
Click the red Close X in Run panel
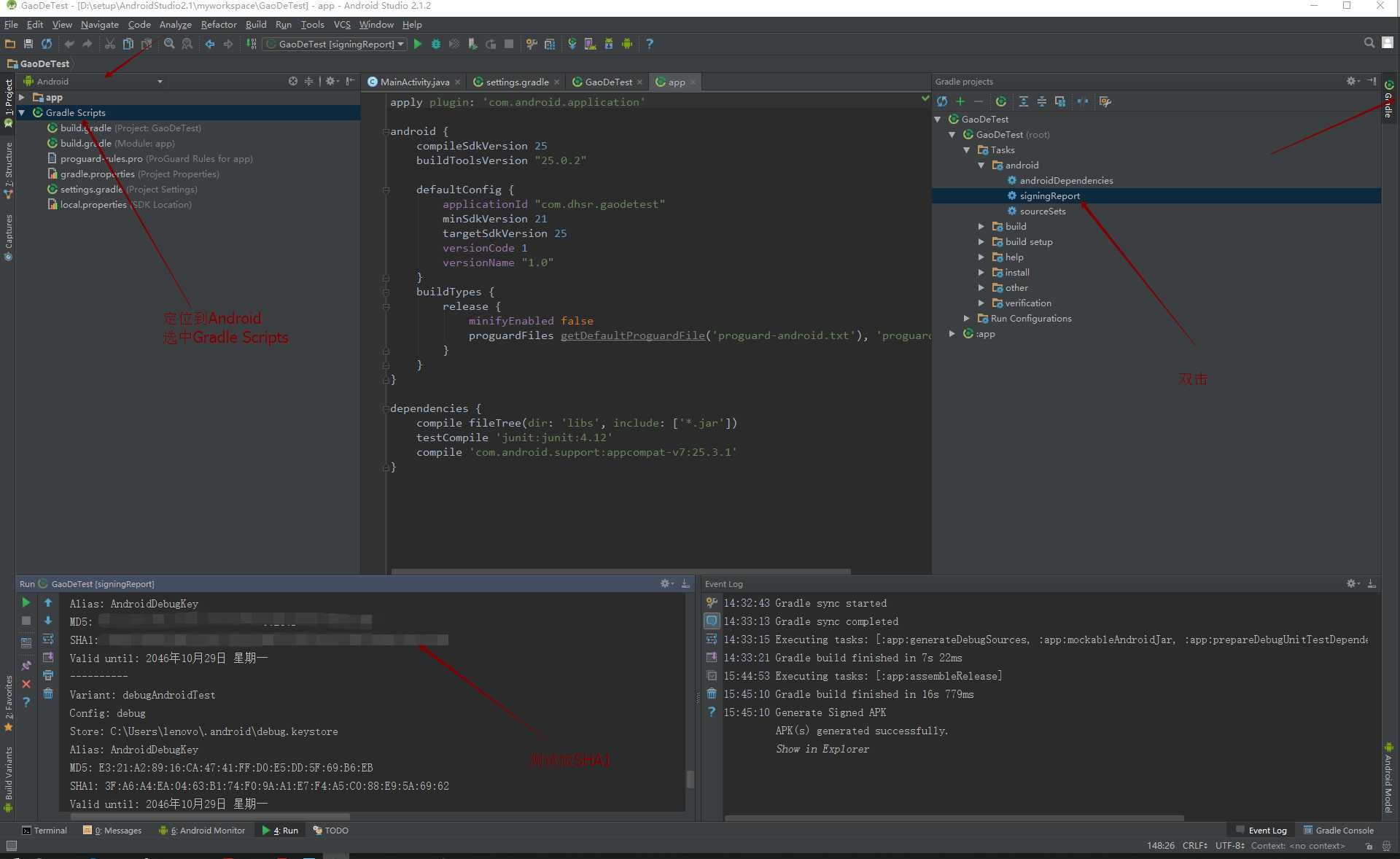(26, 684)
